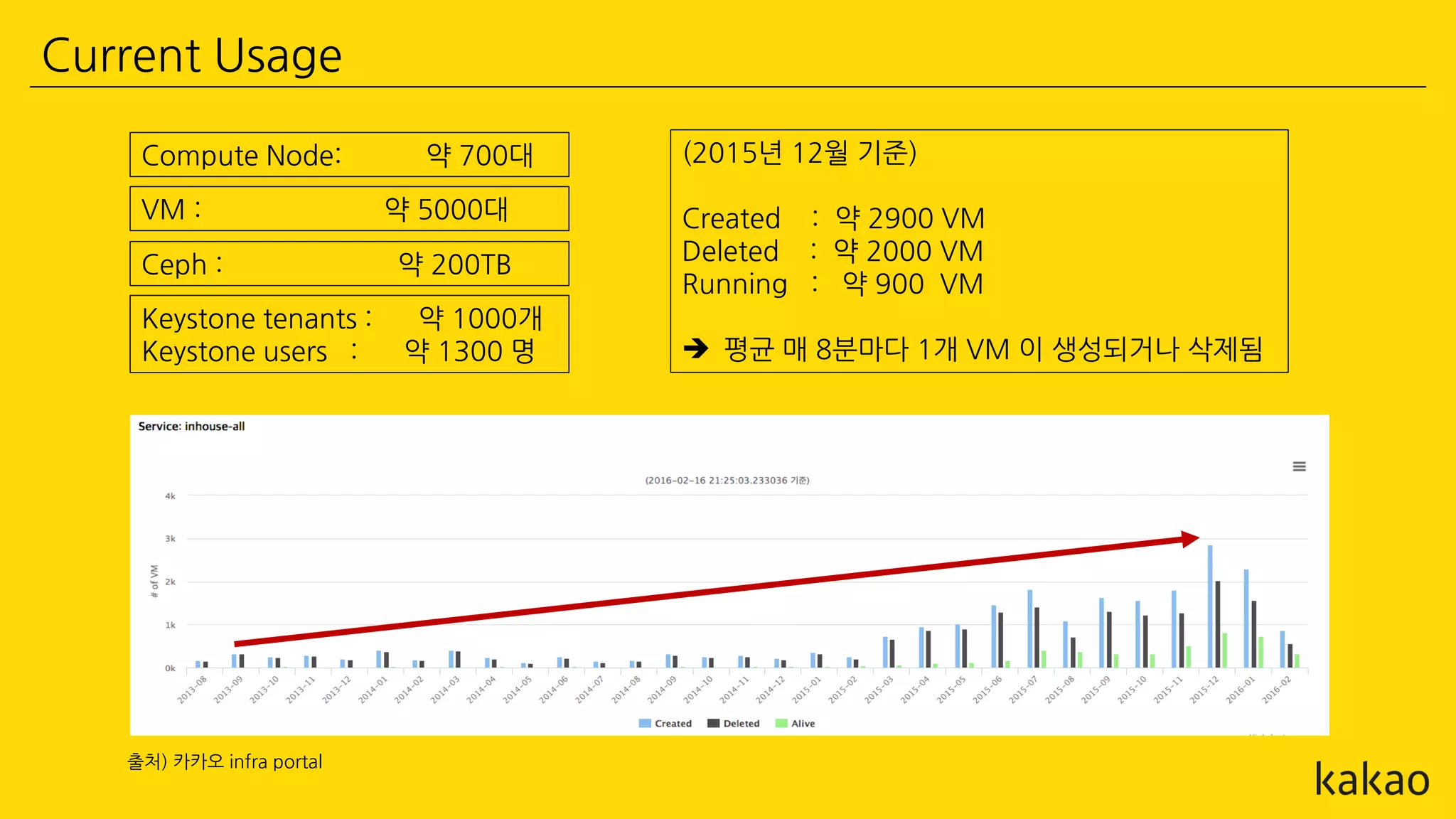Click the 'VM : 약 5000대' box
The width and height of the screenshot is (1456, 819).
pos(349,209)
